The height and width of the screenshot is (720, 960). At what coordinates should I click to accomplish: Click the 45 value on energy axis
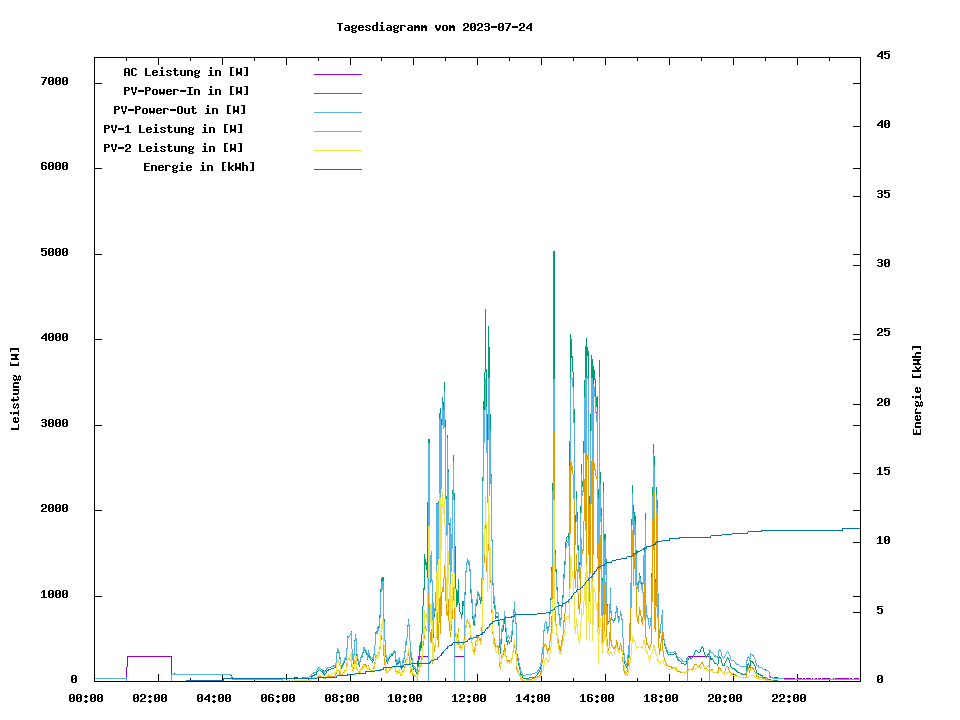pyautogui.click(x=882, y=55)
